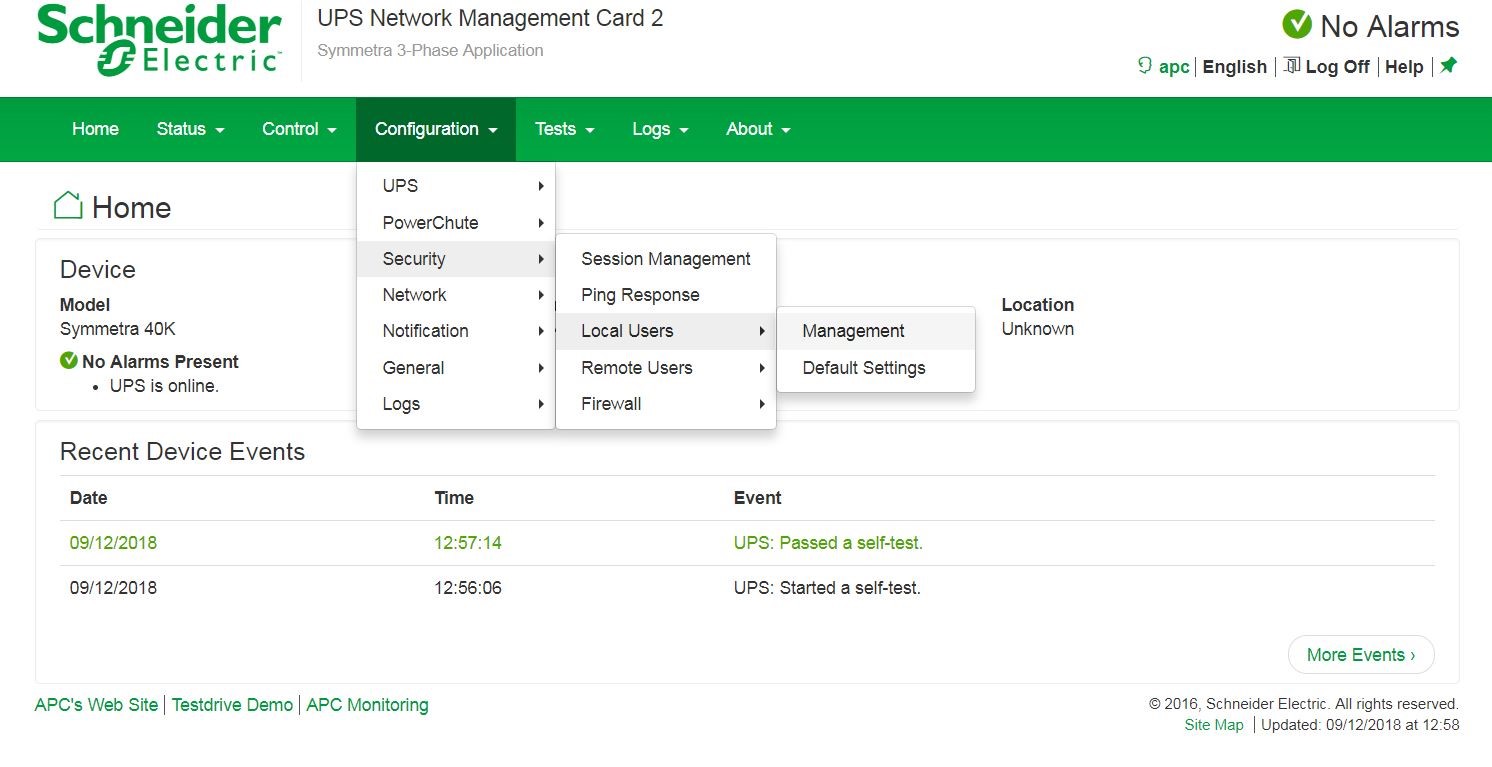This screenshot has width=1492, height=767.
Task: Click the No Alarms status text
Action: [1389, 26]
